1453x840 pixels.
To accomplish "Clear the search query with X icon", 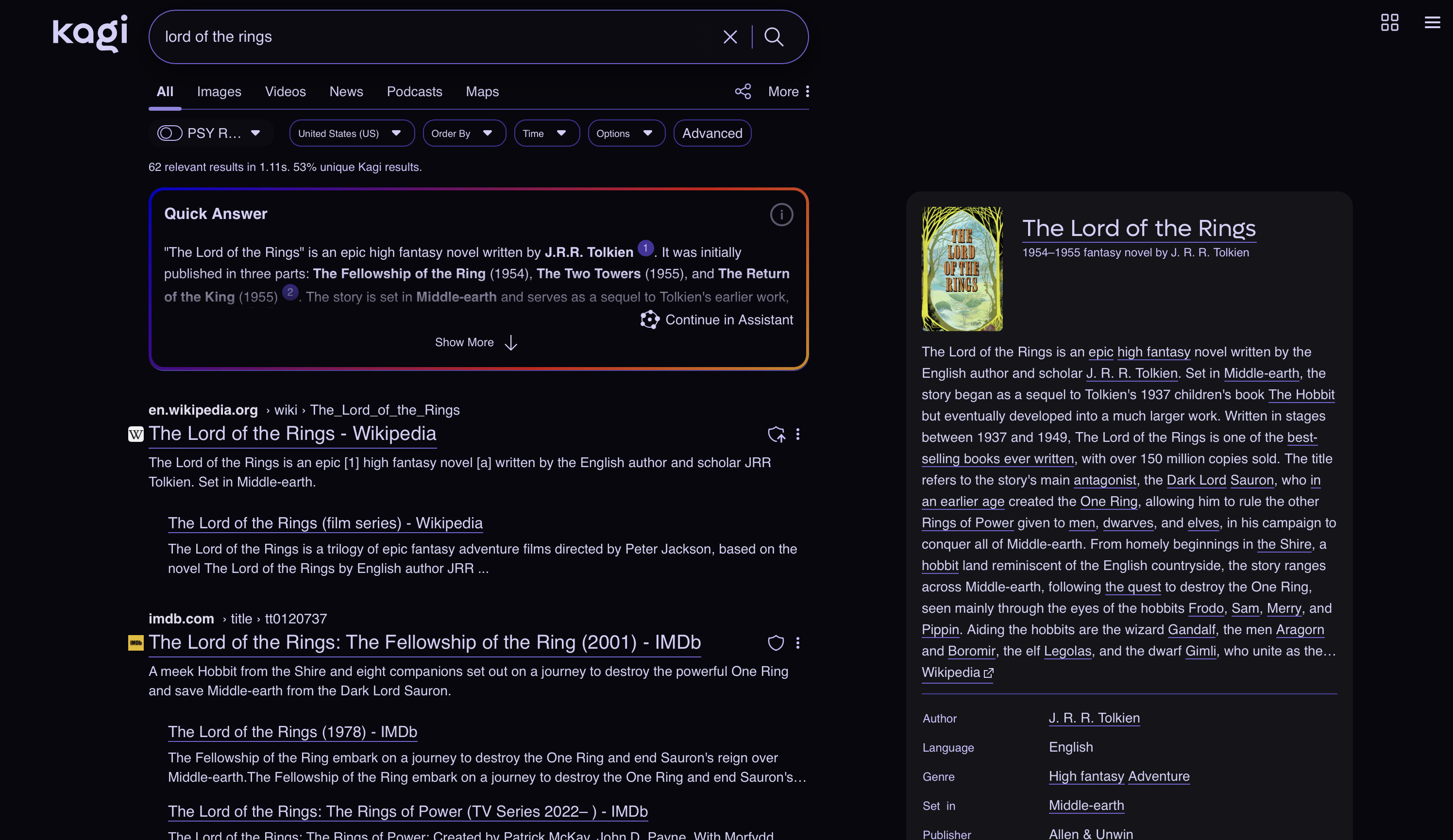I will coord(730,37).
